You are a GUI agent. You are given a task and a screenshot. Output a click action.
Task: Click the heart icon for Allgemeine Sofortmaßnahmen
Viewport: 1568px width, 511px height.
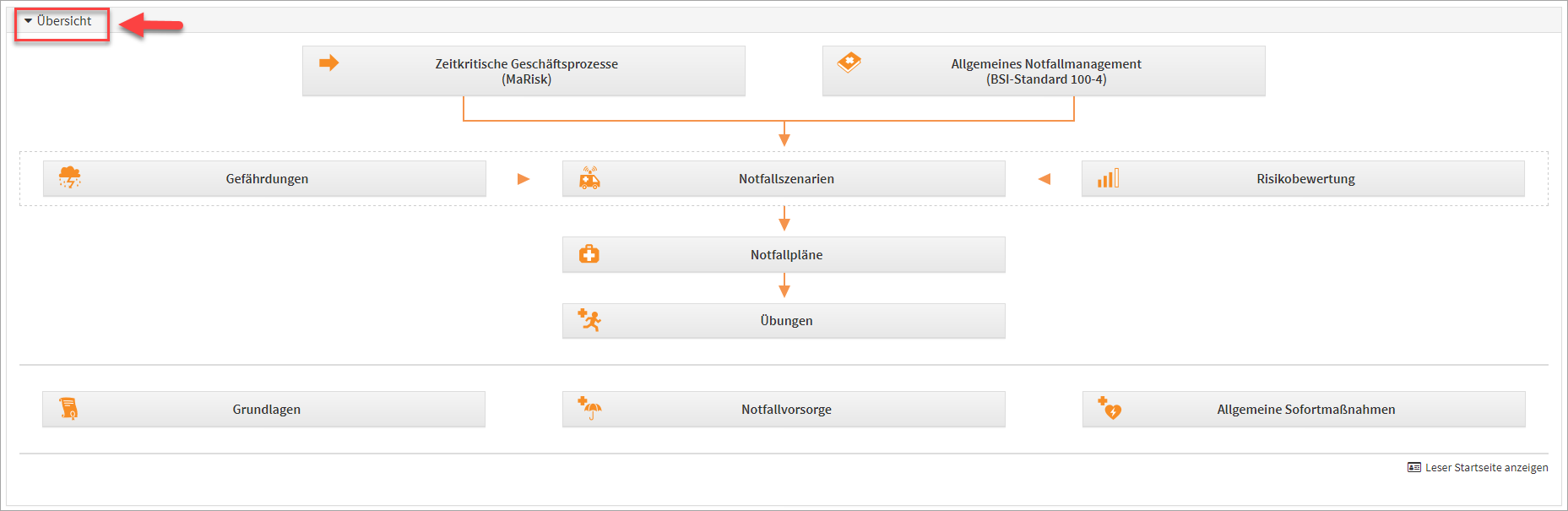[x=1110, y=408]
